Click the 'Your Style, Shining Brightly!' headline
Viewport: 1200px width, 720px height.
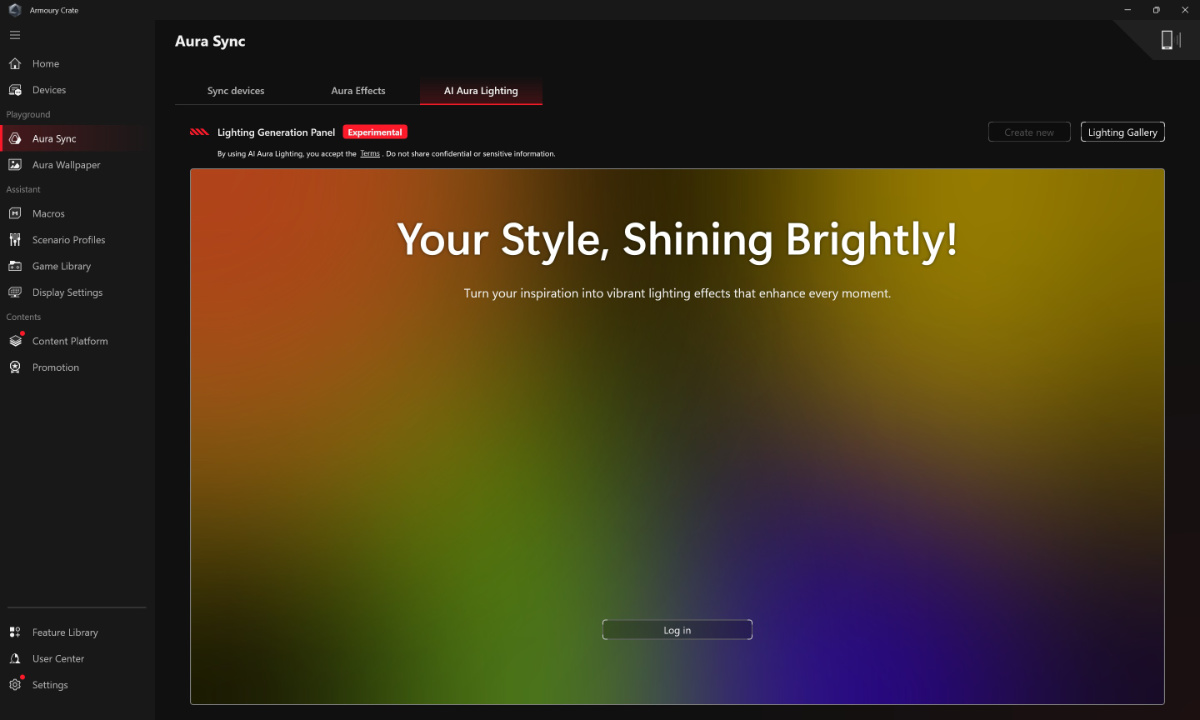point(677,240)
